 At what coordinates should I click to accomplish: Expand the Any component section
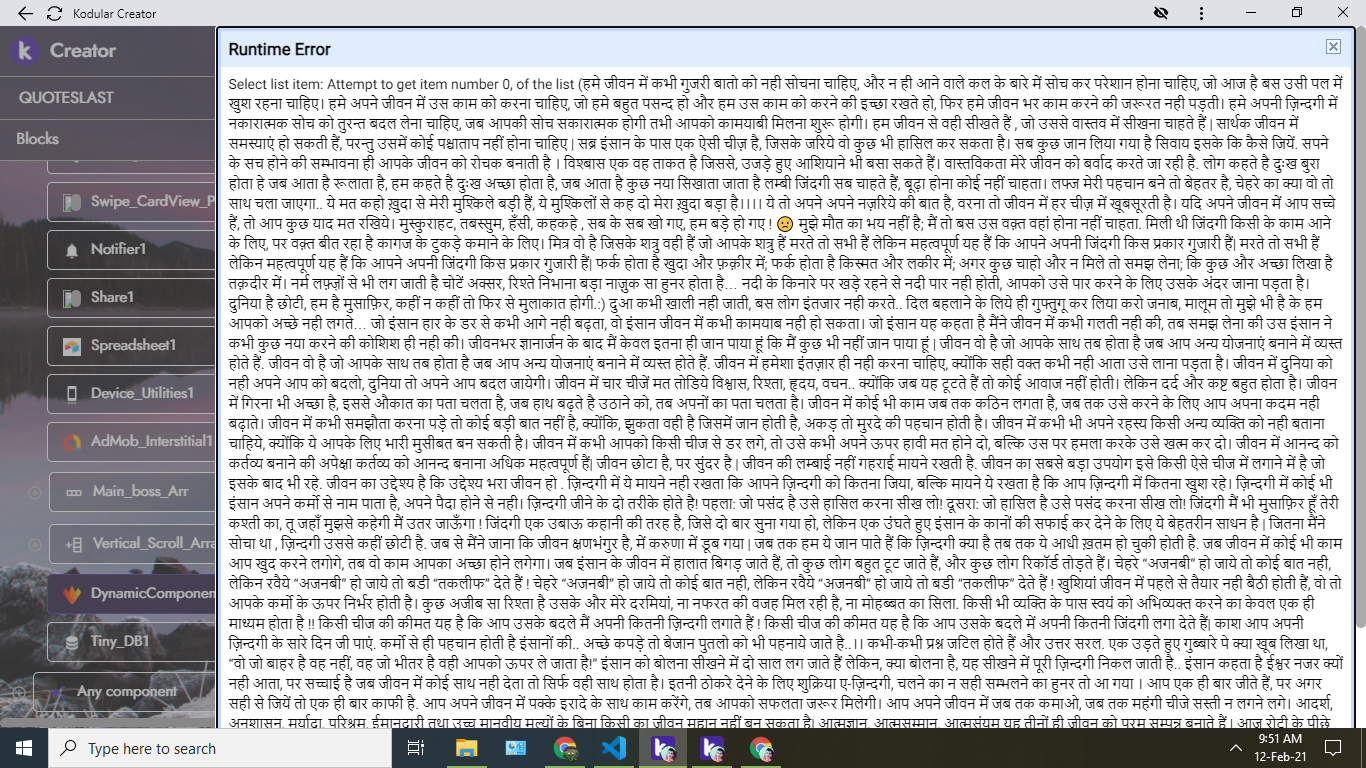pyautogui.click(x=20, y=692)
